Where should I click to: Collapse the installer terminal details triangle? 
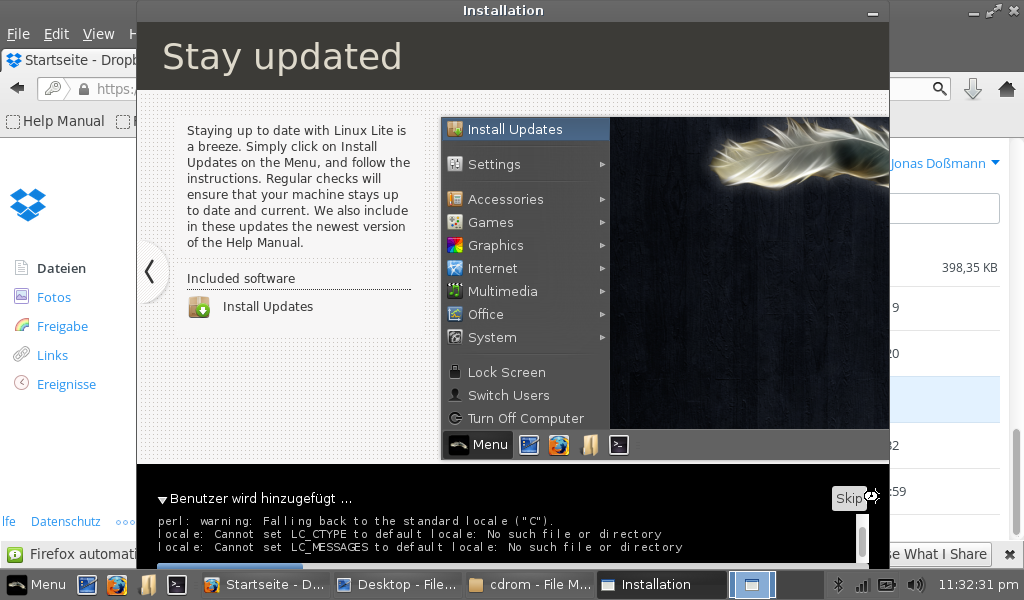point(162,499)
